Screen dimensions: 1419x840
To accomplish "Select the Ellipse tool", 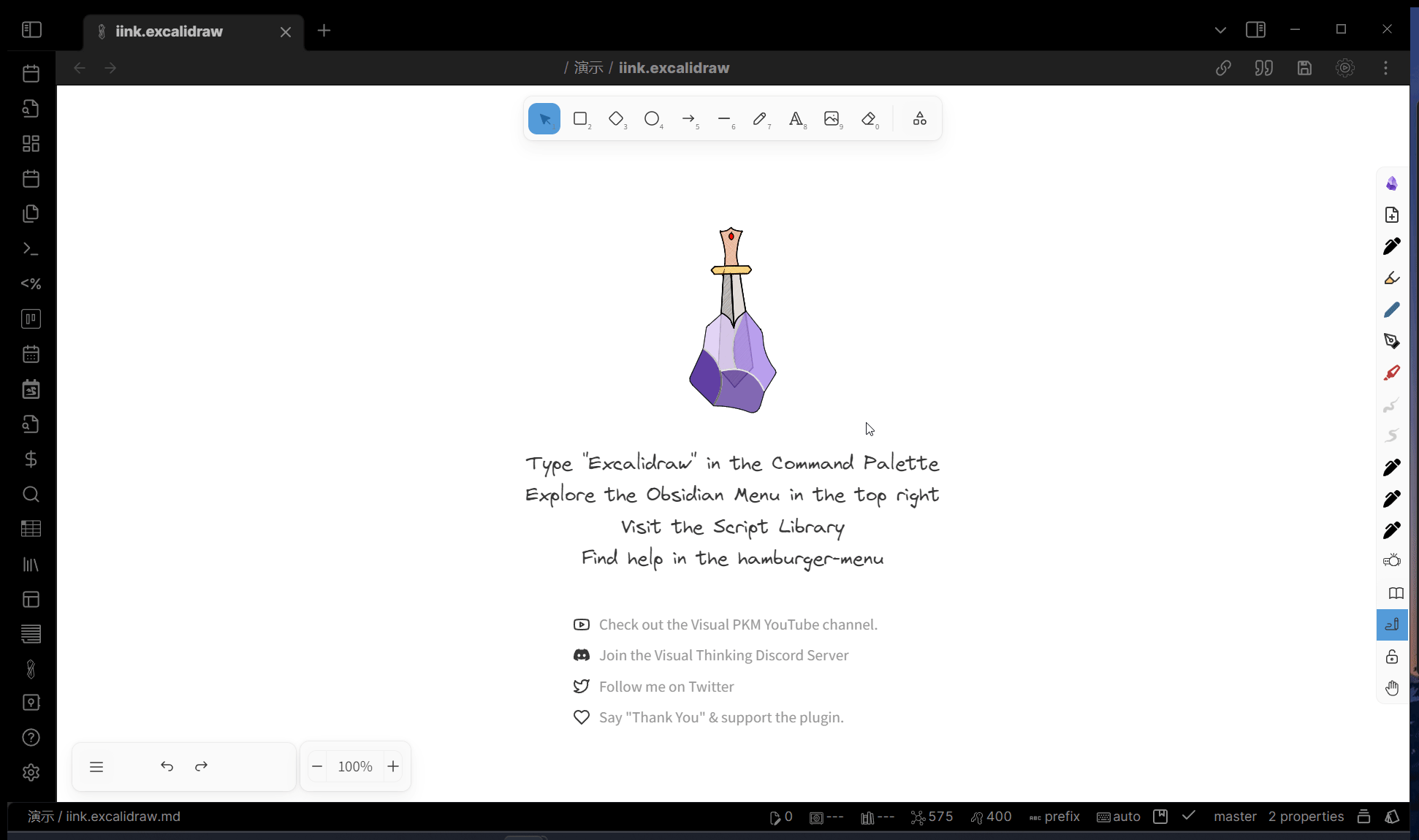I will [653, 119].
